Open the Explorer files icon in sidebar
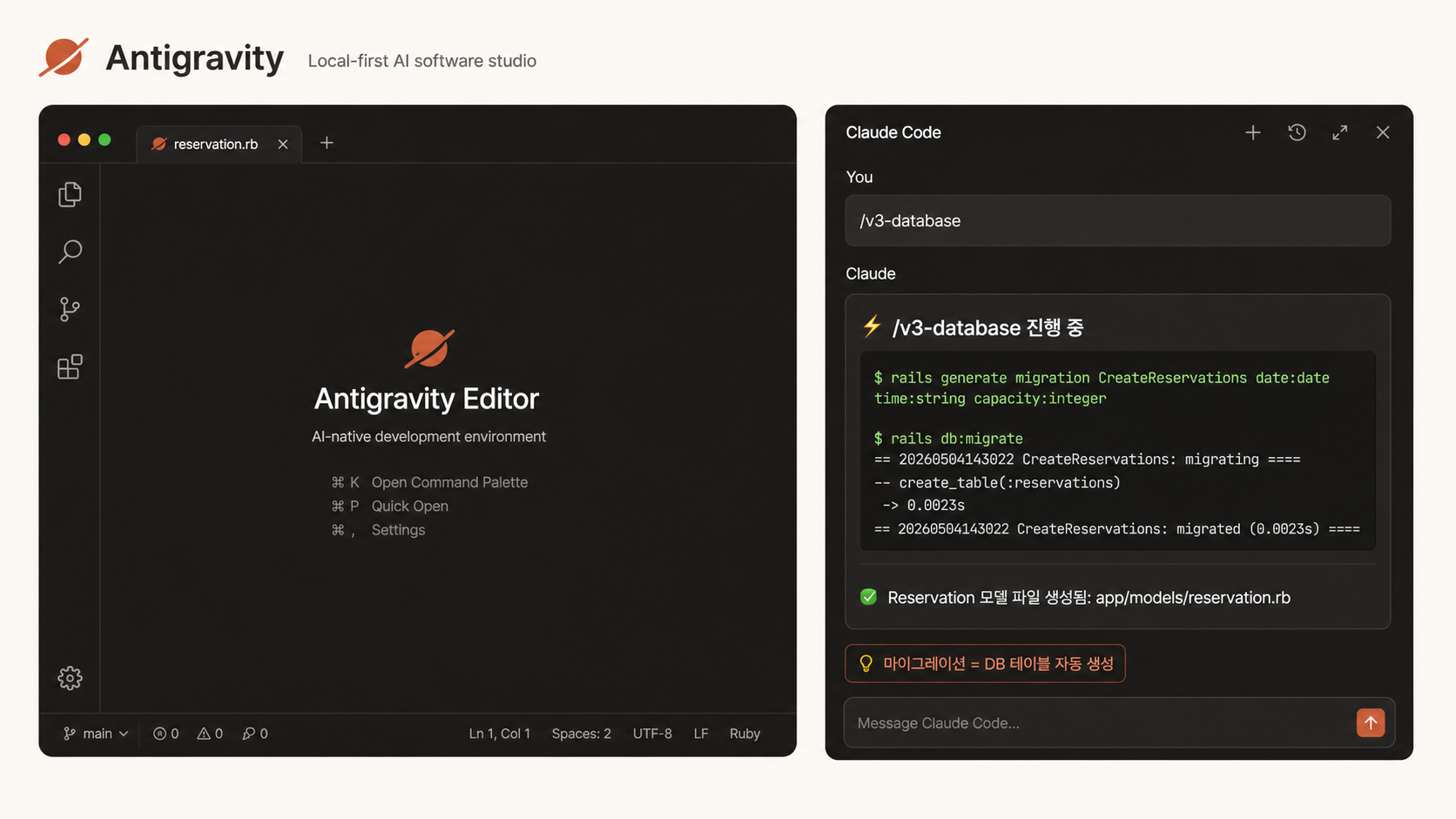 coord(70,194)
